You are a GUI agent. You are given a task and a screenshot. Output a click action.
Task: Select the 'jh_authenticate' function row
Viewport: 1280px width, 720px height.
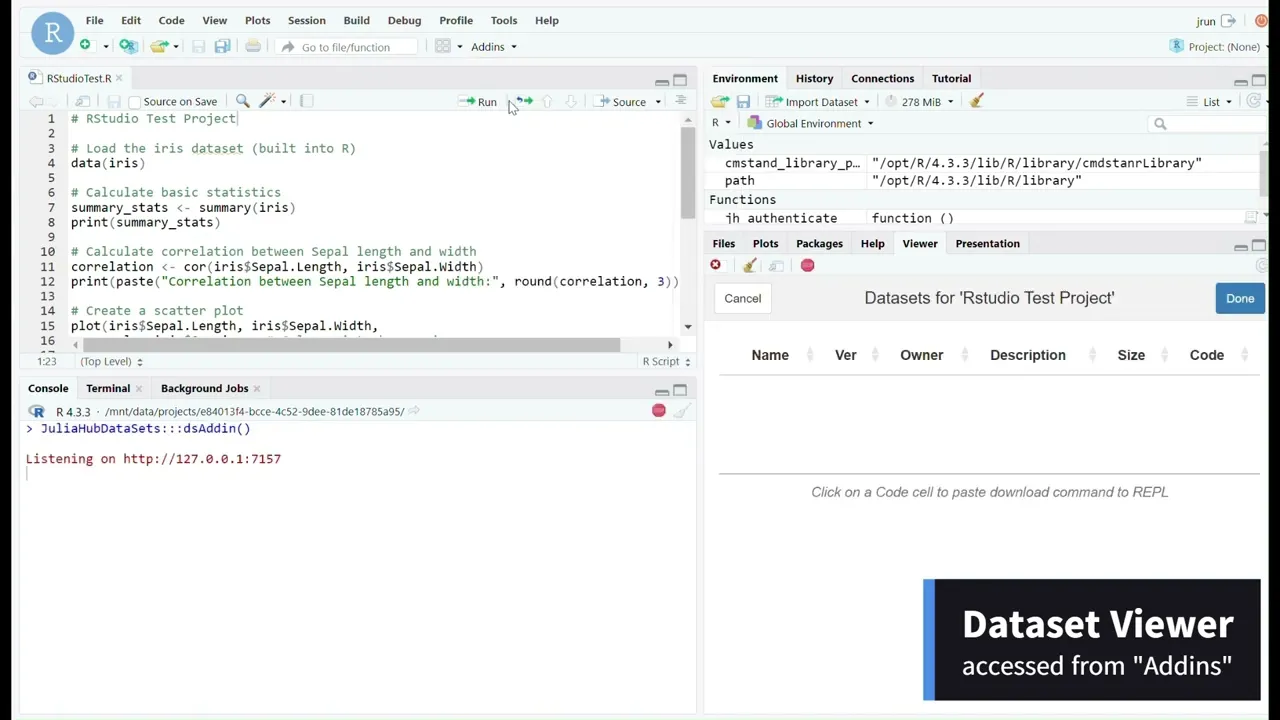[x=984, y=218]
